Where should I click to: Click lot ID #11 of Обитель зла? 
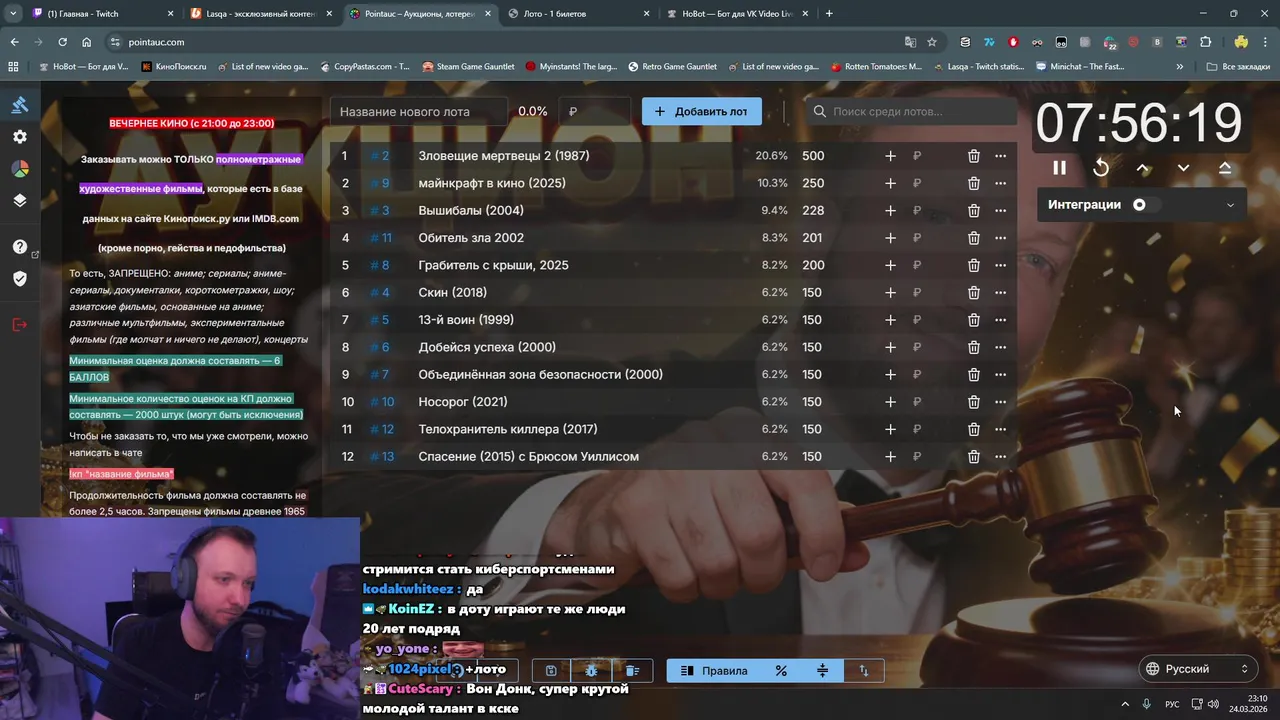pyautogui.click(x=381, y=238)
